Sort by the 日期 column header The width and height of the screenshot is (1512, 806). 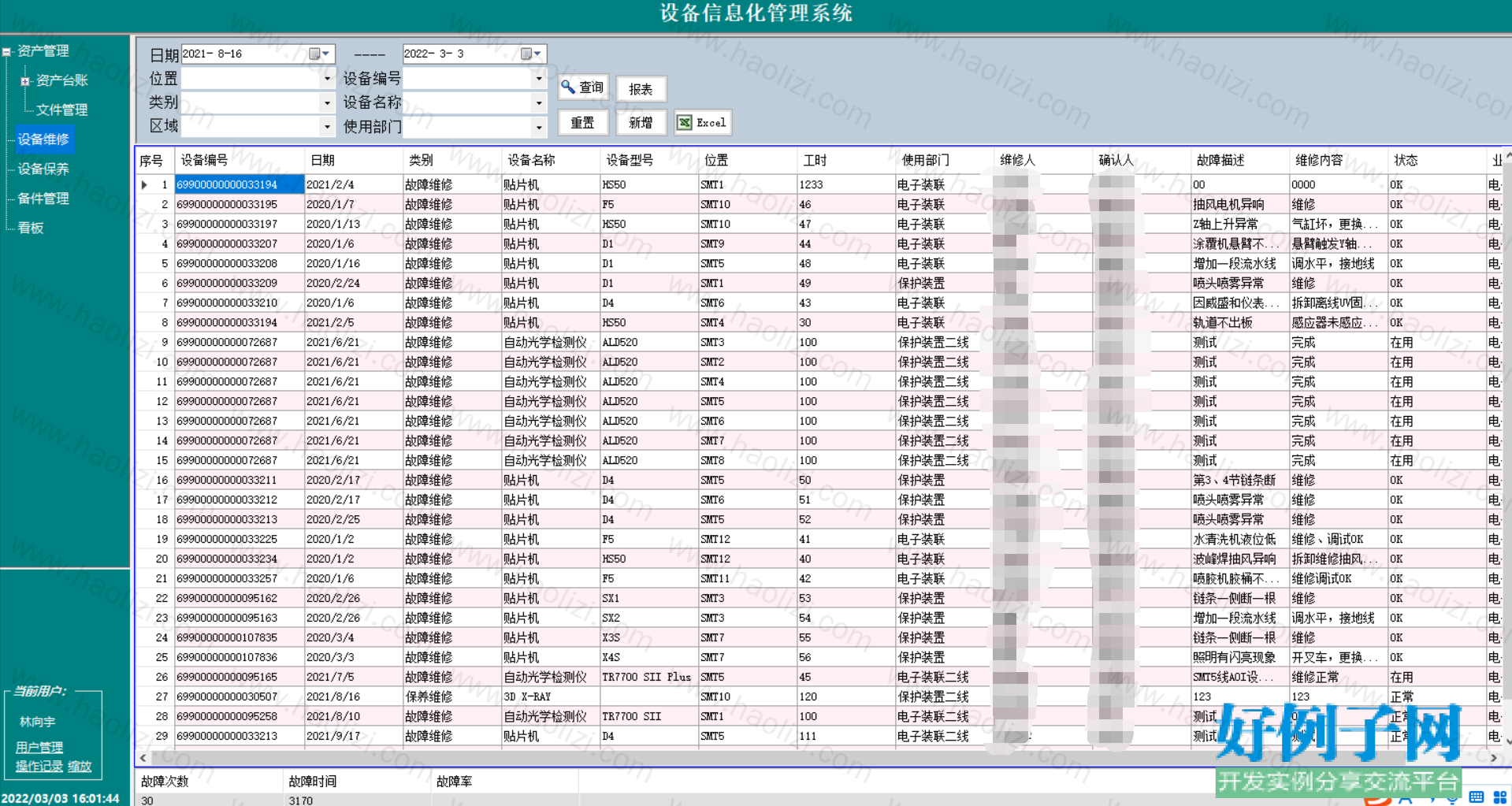click(x=353, y=160)
